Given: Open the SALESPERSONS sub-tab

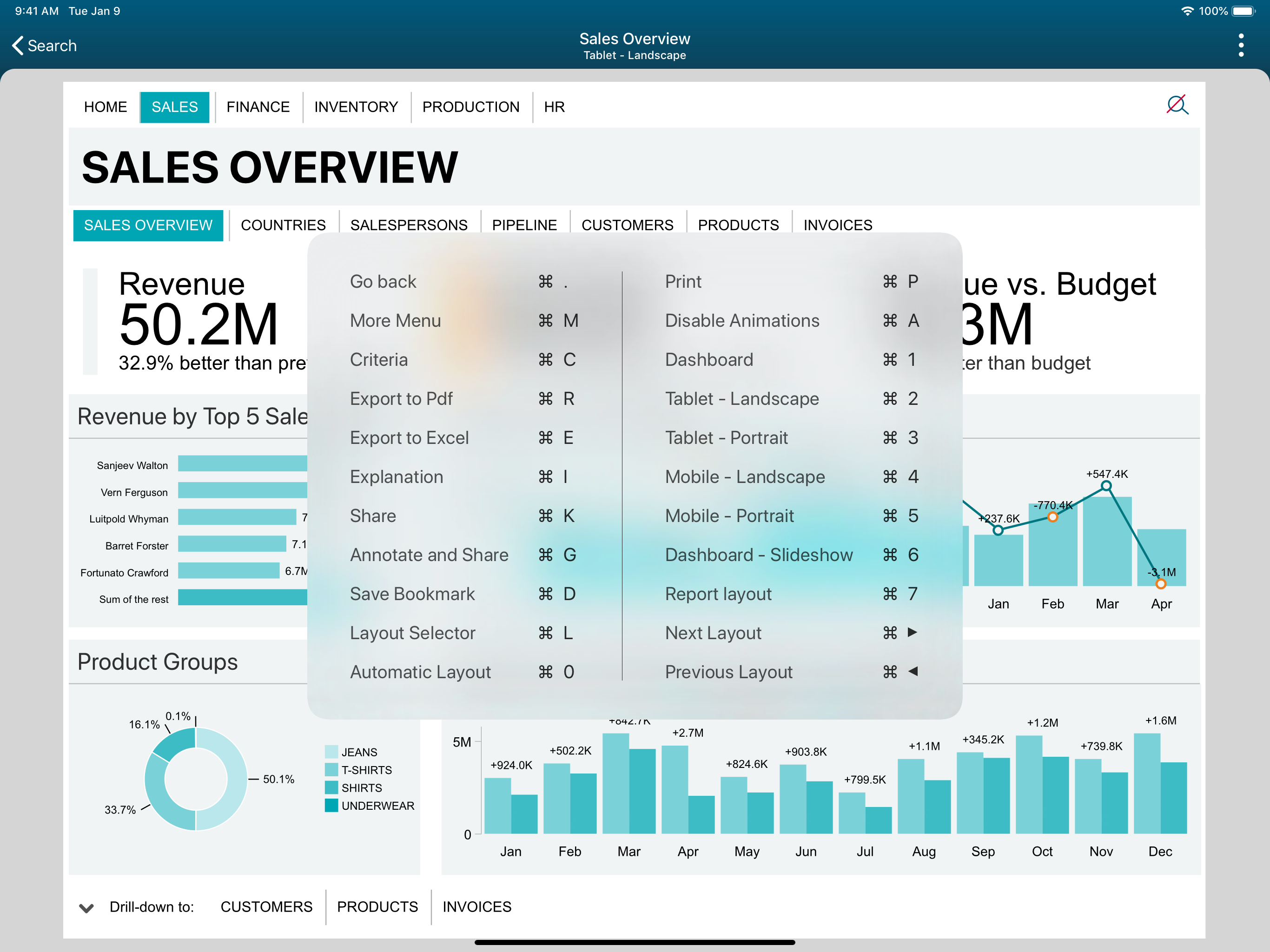Looking at the screenshot, I should [409, 225].
